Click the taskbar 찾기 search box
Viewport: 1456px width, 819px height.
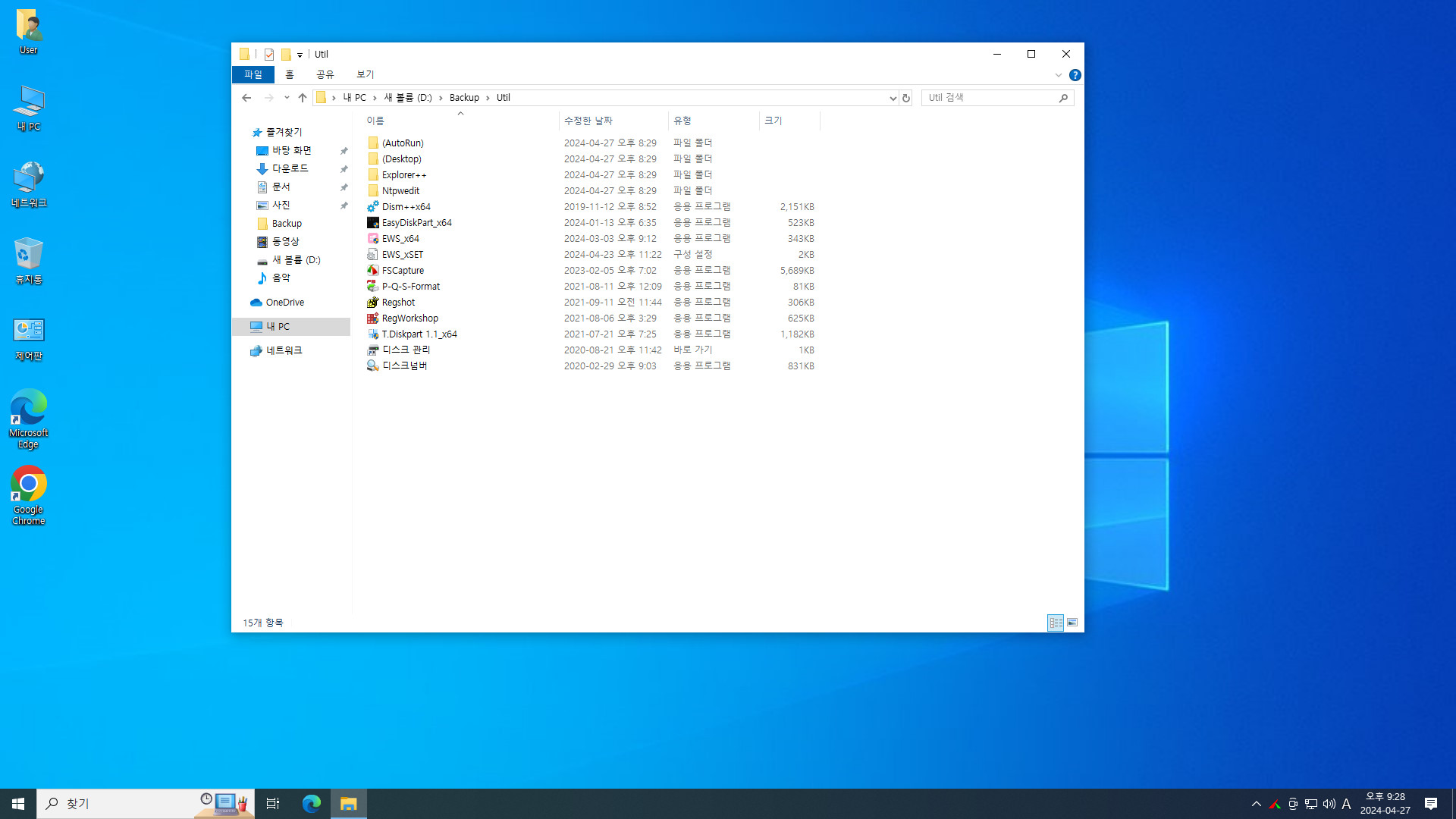pos(146,804)
